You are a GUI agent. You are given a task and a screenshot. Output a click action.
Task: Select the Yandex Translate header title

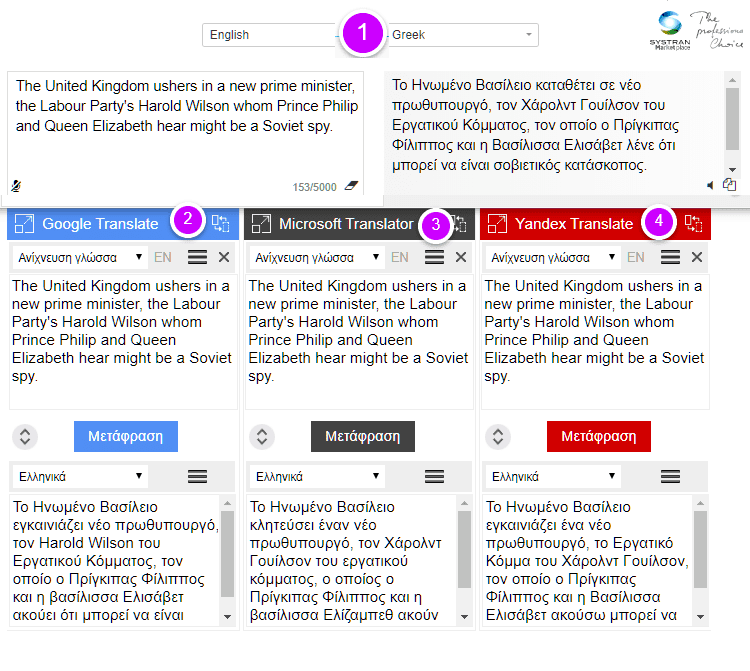(x=574, y=223)
